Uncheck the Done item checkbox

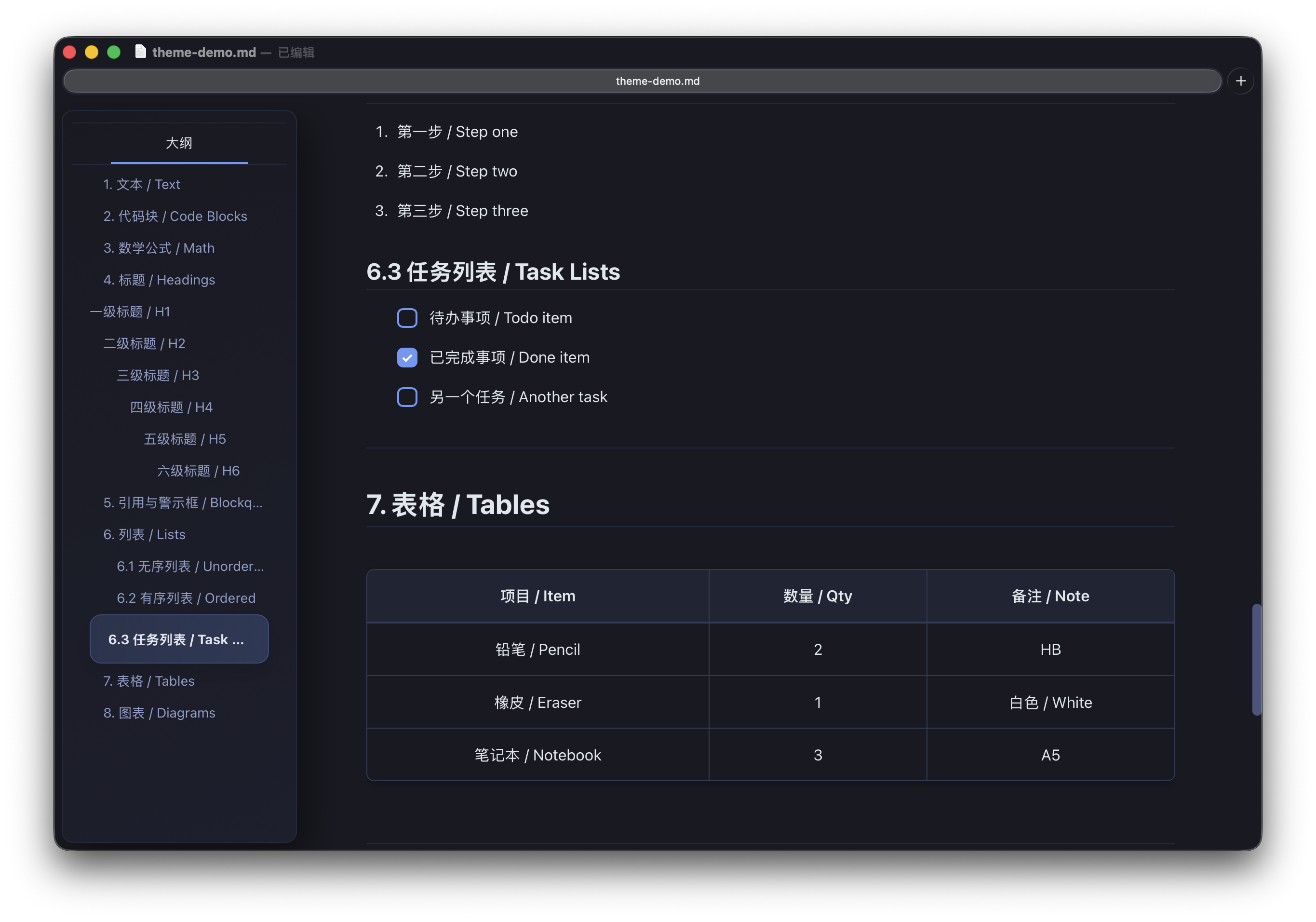point(407,357)
